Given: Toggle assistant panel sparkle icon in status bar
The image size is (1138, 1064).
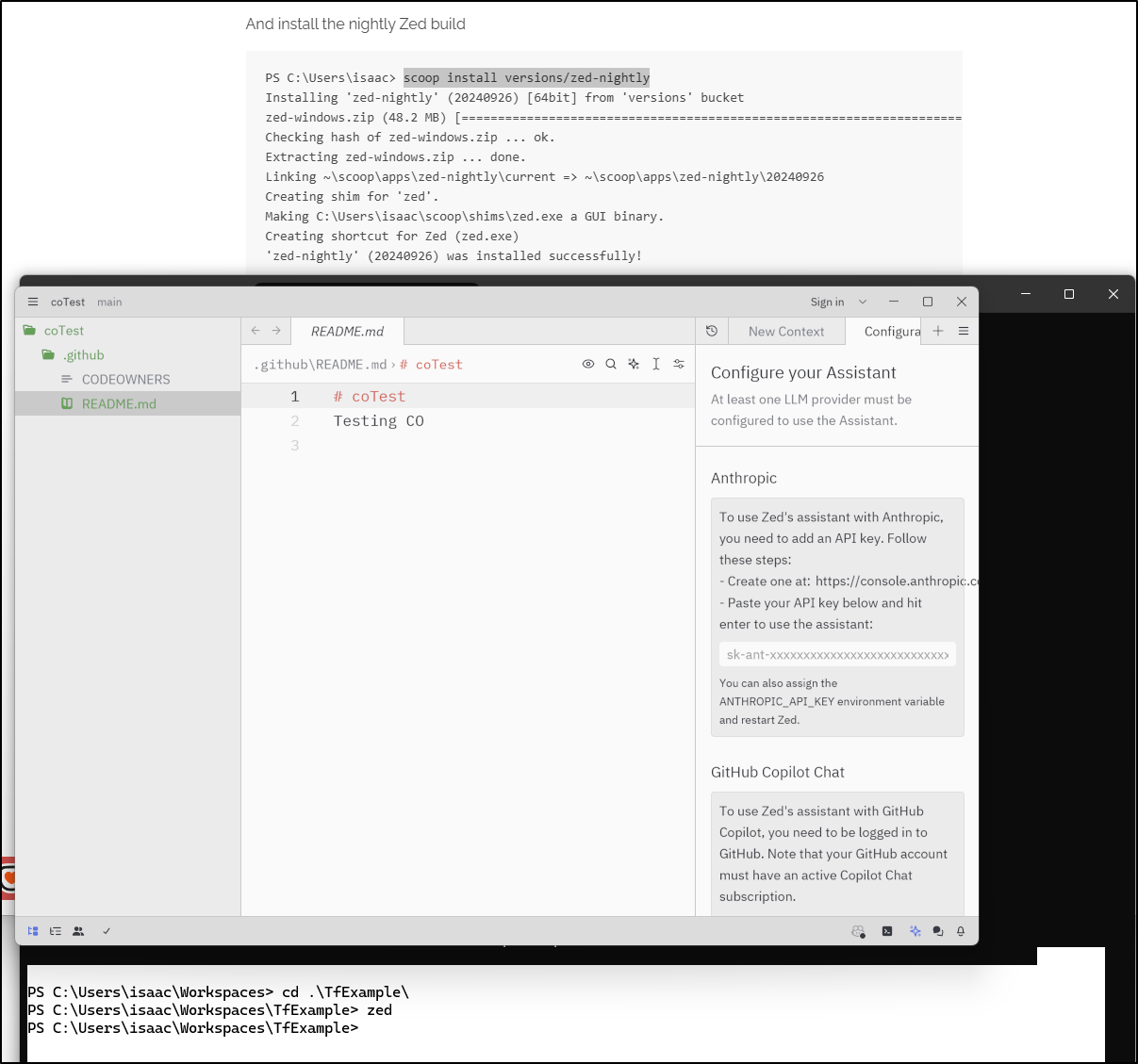Looking at the screenshot, I should [915, 931].
